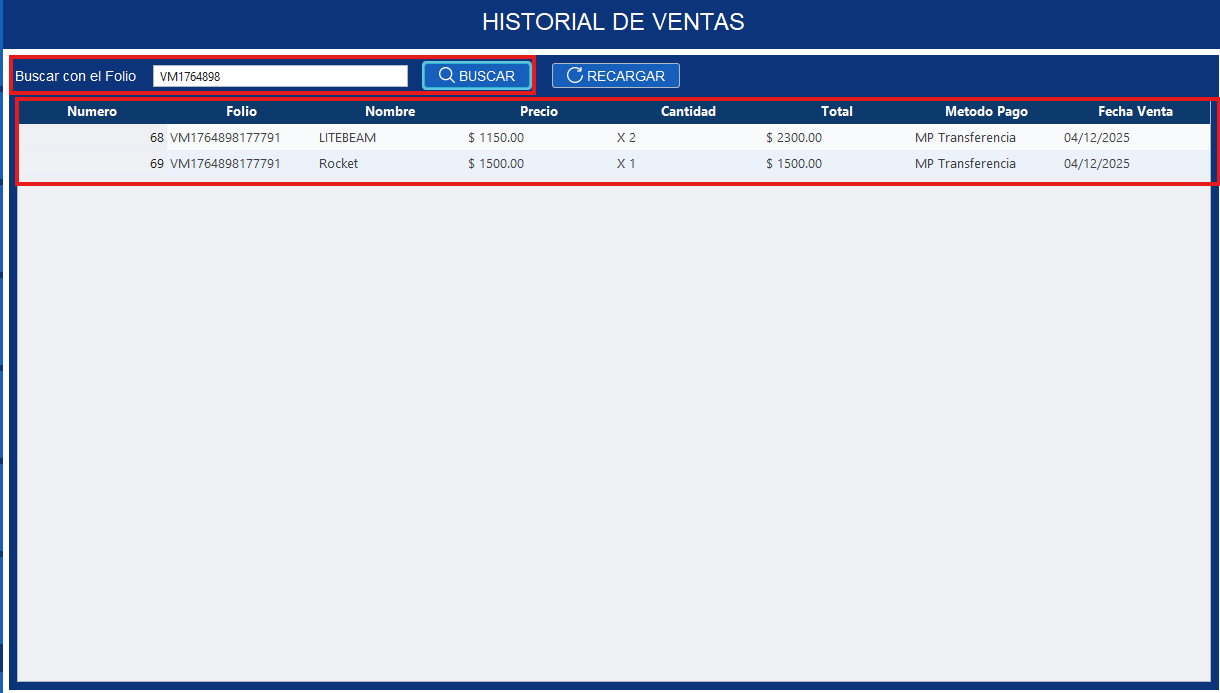1220x693 pixels.
Task: Click the Total column header
Action: pos(836,111)
